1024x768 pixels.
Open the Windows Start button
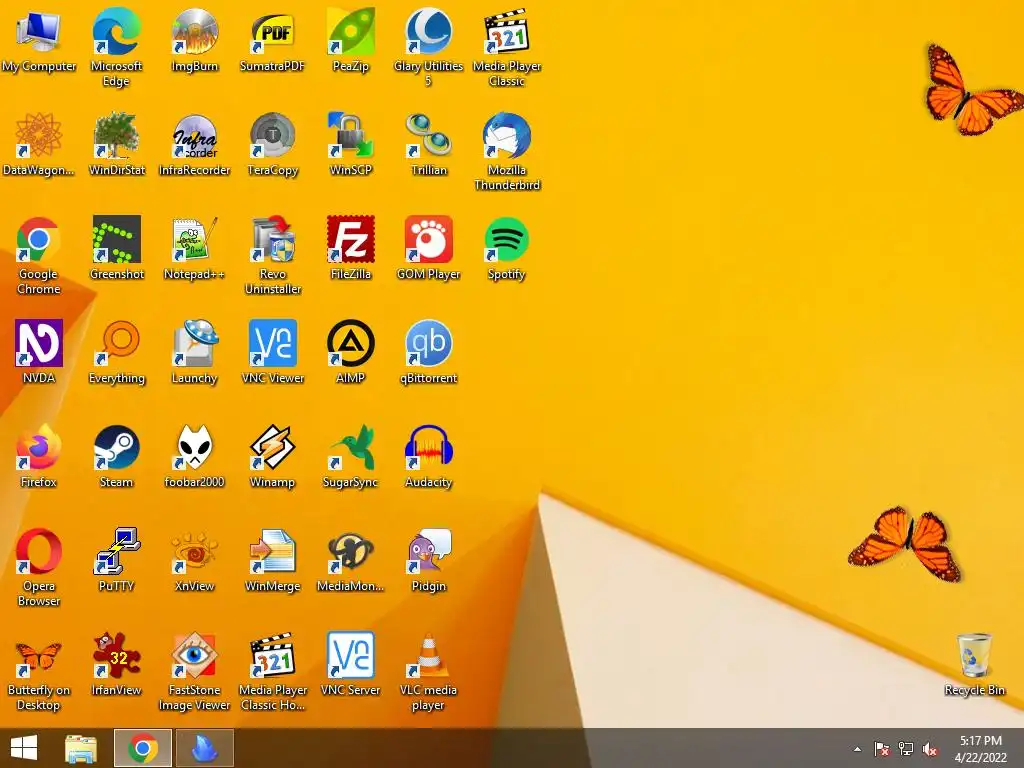tap(24, 748)
